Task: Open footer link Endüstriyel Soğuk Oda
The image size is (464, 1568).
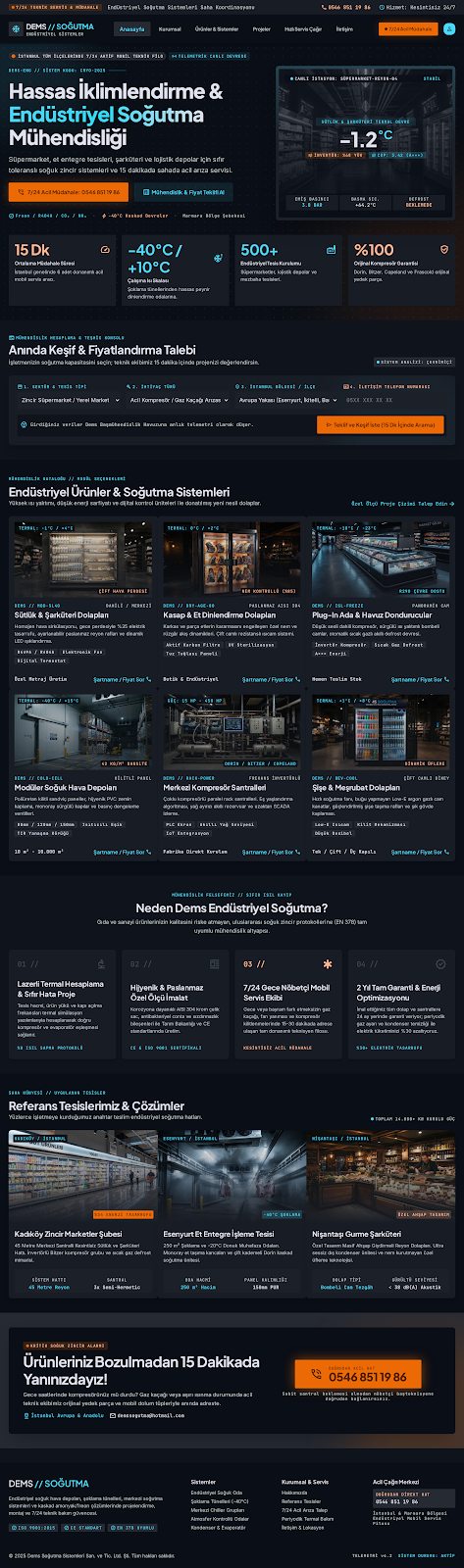Action: 217,1493
